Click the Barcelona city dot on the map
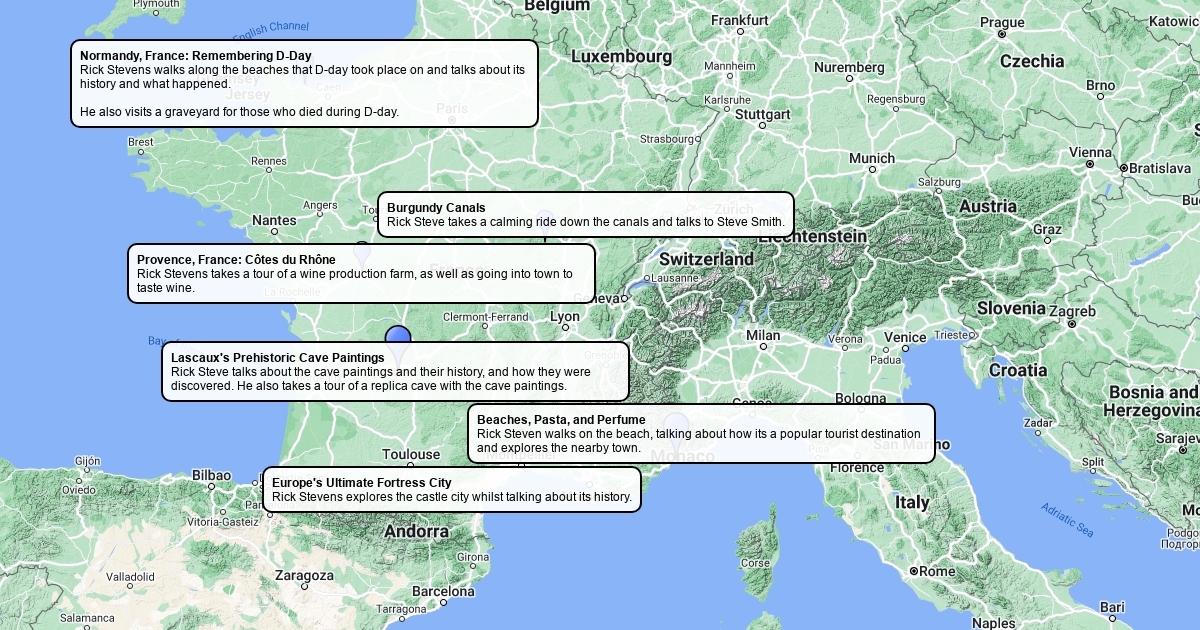 pyautogui.click(x=443, y=604)
